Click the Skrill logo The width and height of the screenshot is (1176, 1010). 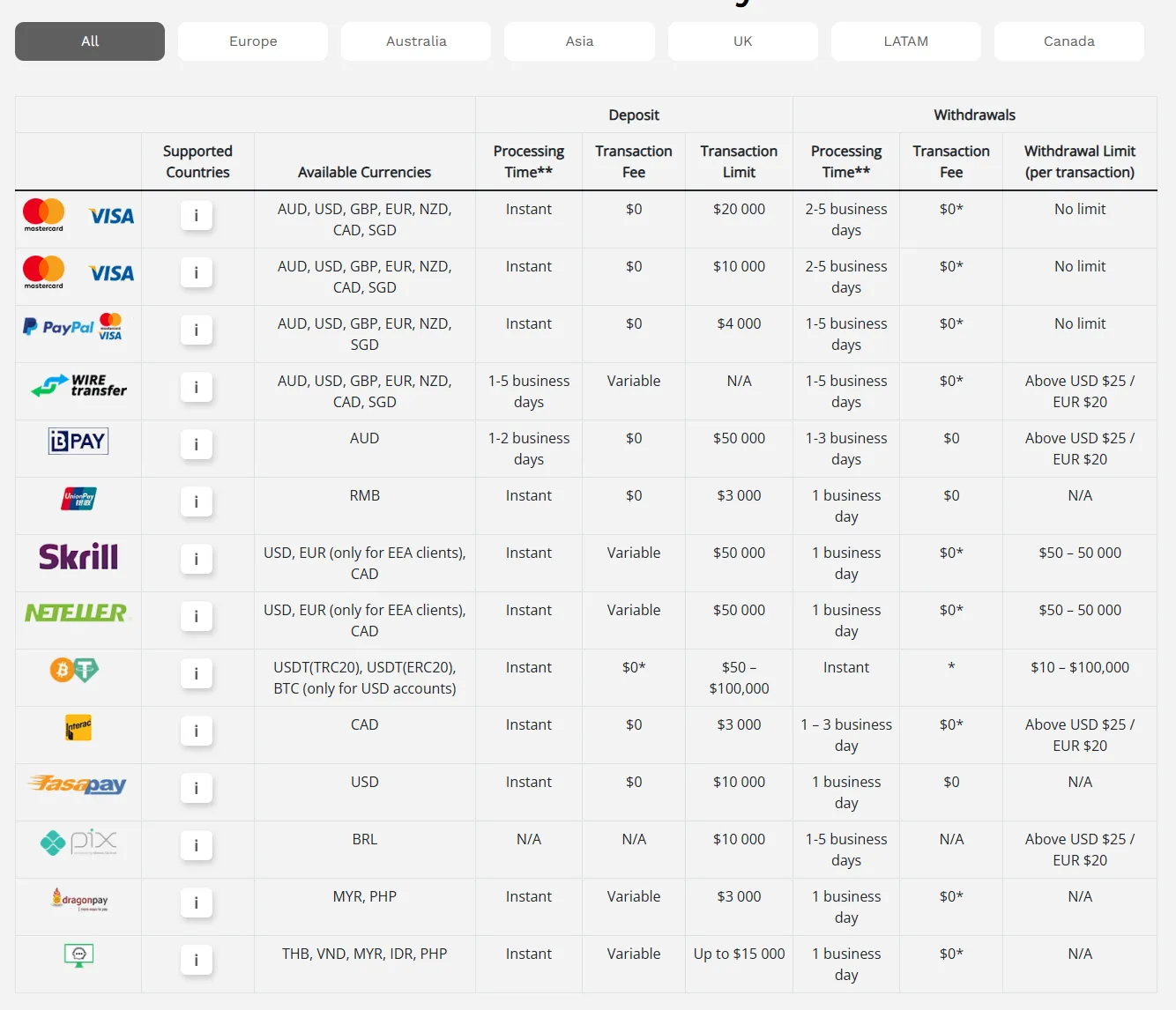[78, 557]
